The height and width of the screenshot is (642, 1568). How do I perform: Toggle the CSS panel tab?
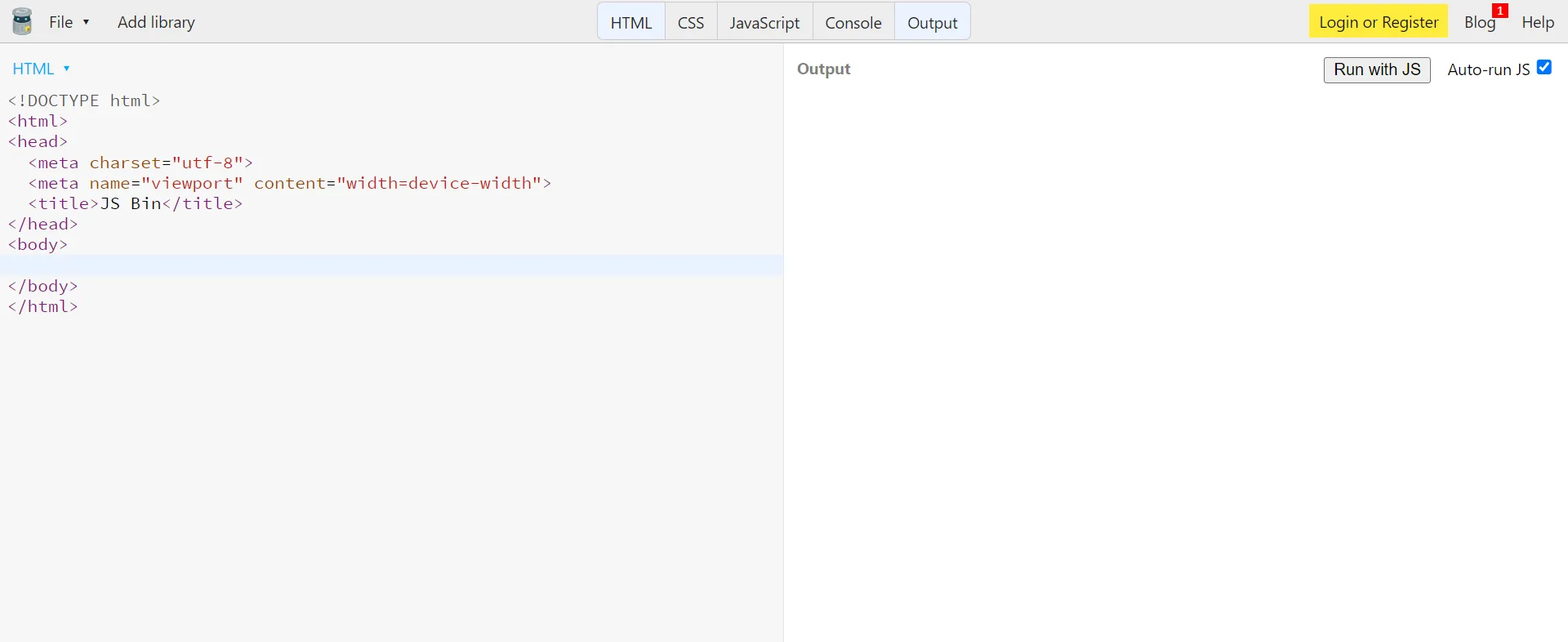pyautogui.click(x=691, y=22)
